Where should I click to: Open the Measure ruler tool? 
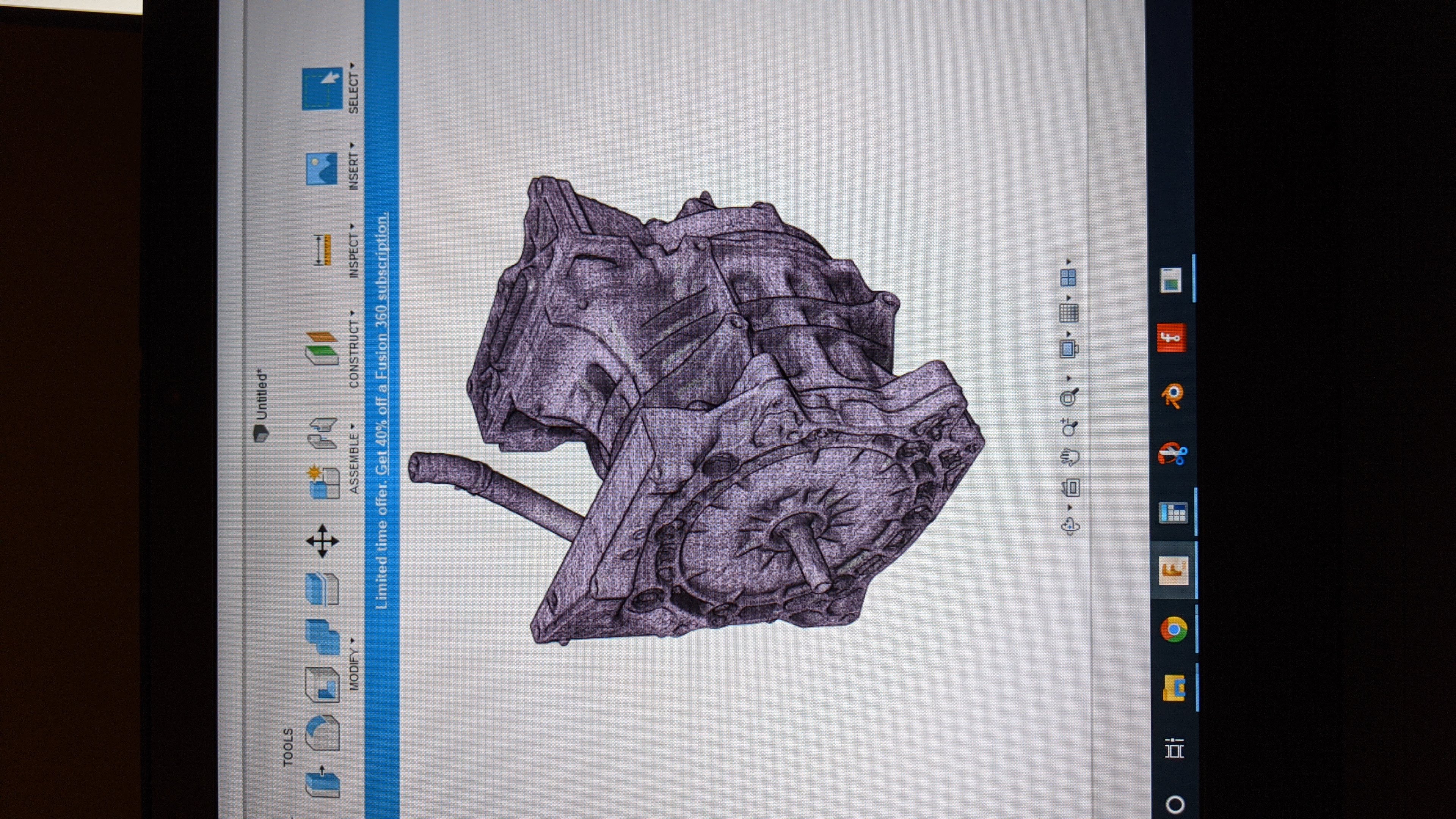click(322, 250)
